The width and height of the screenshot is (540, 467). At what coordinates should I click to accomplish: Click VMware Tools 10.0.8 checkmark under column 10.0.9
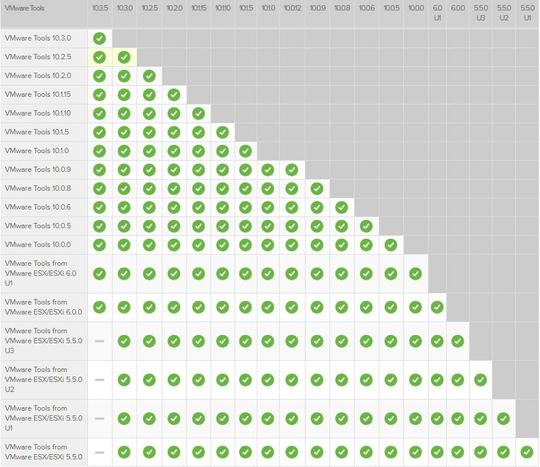(x=317, y=188)
